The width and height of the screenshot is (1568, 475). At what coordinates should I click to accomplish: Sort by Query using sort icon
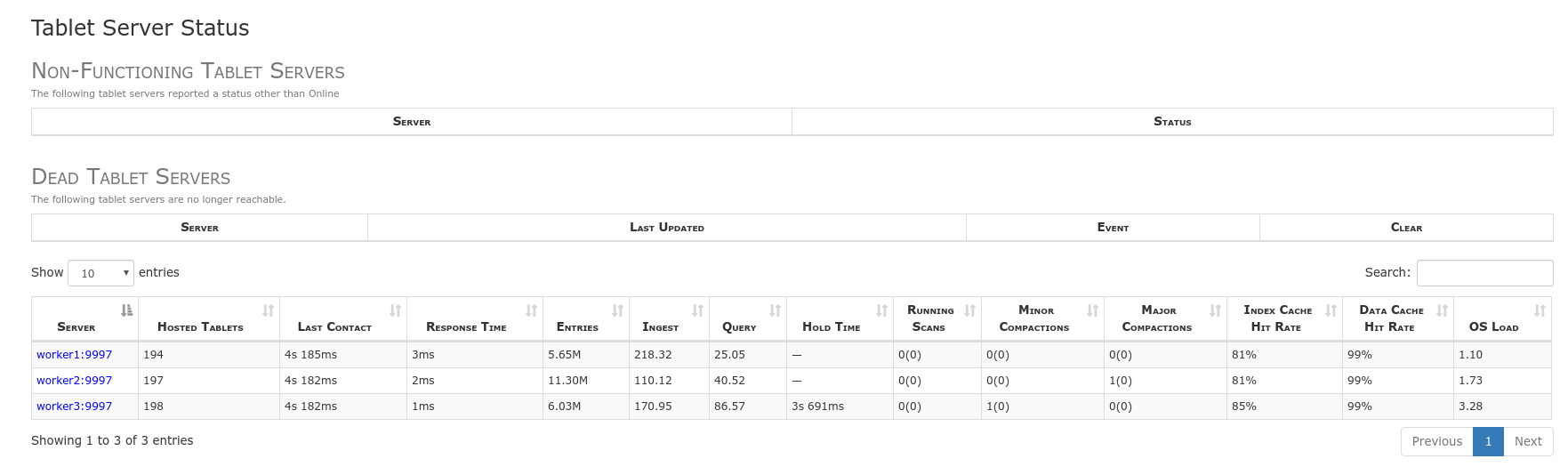pos(775,310)
